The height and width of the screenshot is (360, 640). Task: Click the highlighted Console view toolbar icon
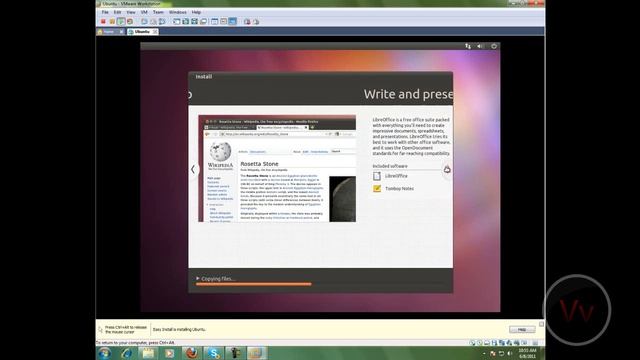pos(232,22)
